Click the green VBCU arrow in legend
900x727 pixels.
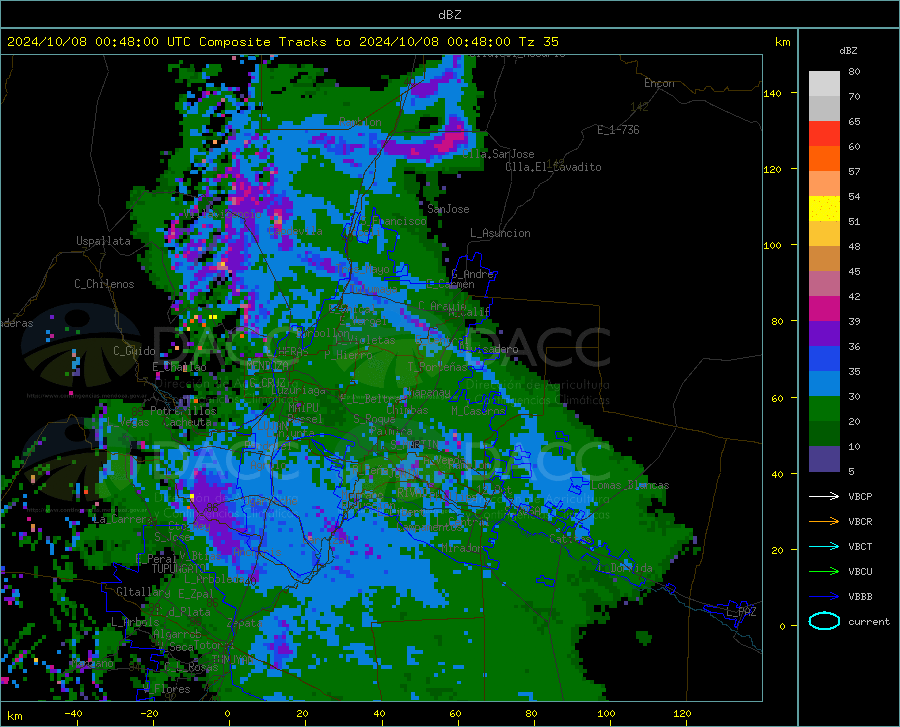click(824, 571)
